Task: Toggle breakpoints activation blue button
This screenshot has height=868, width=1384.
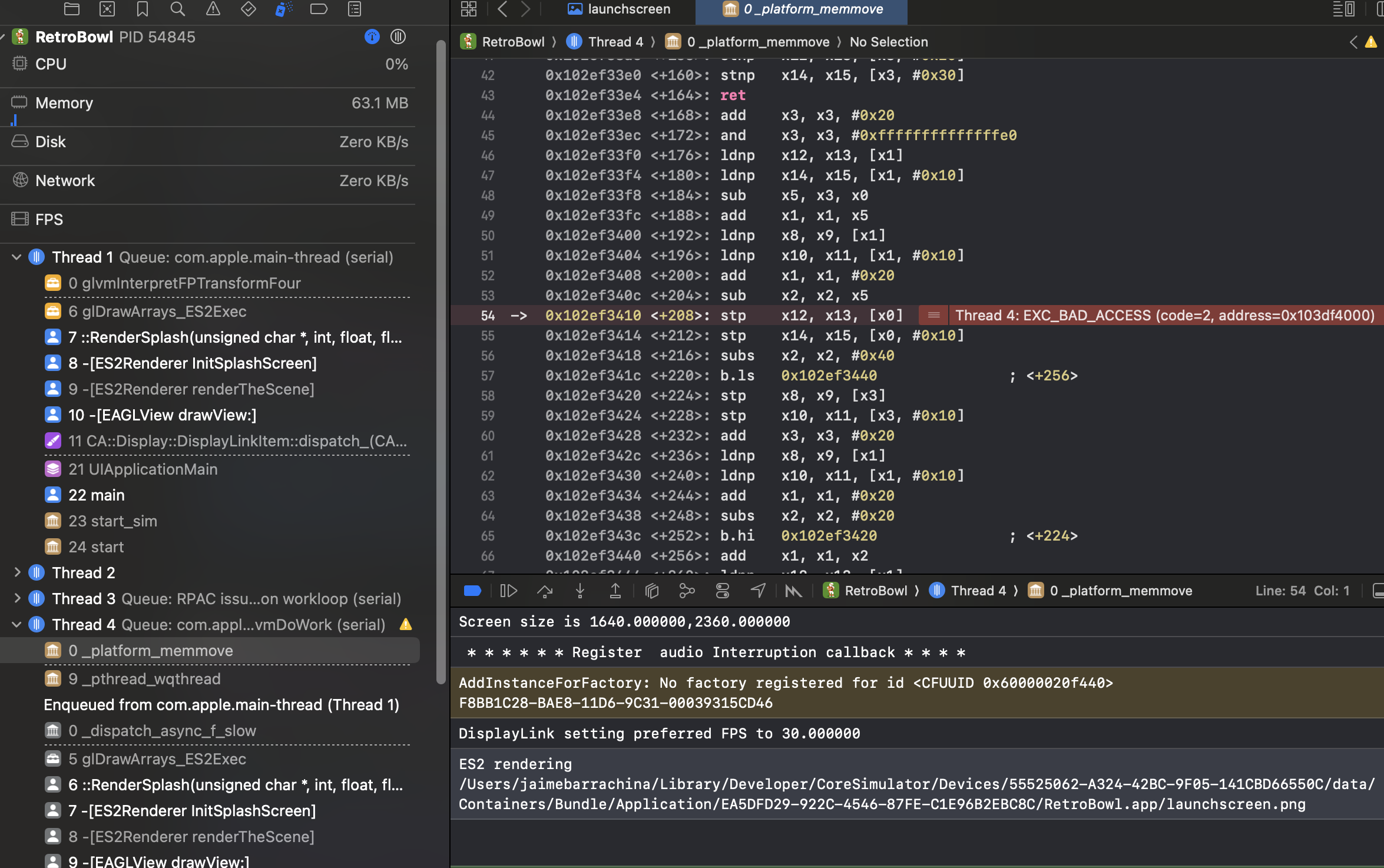Action: click(x=472, y=591)
